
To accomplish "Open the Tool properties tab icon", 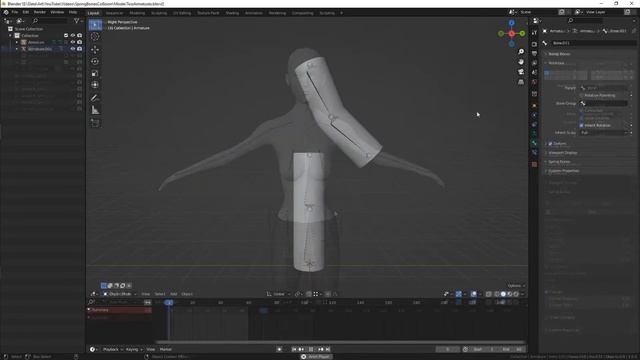I will click(535, 33).
